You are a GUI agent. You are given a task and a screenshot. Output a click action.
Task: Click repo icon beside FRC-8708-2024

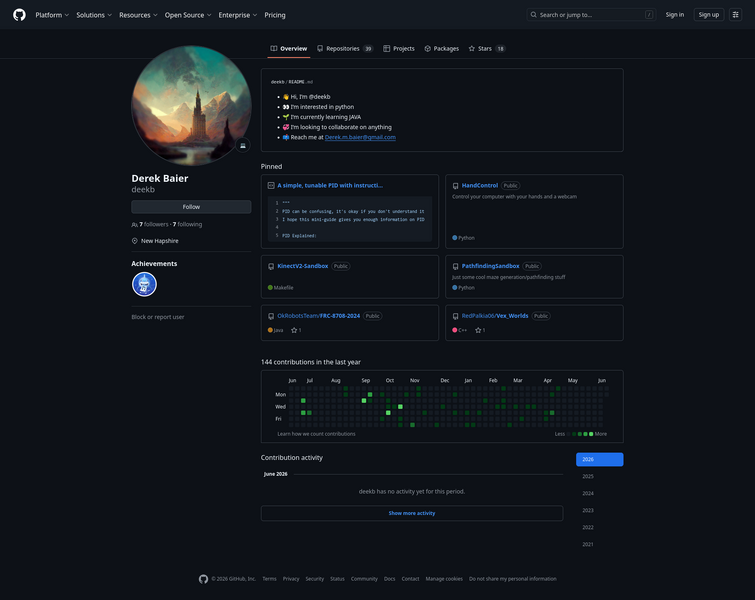pyautogui.click(x=271, y=316)
